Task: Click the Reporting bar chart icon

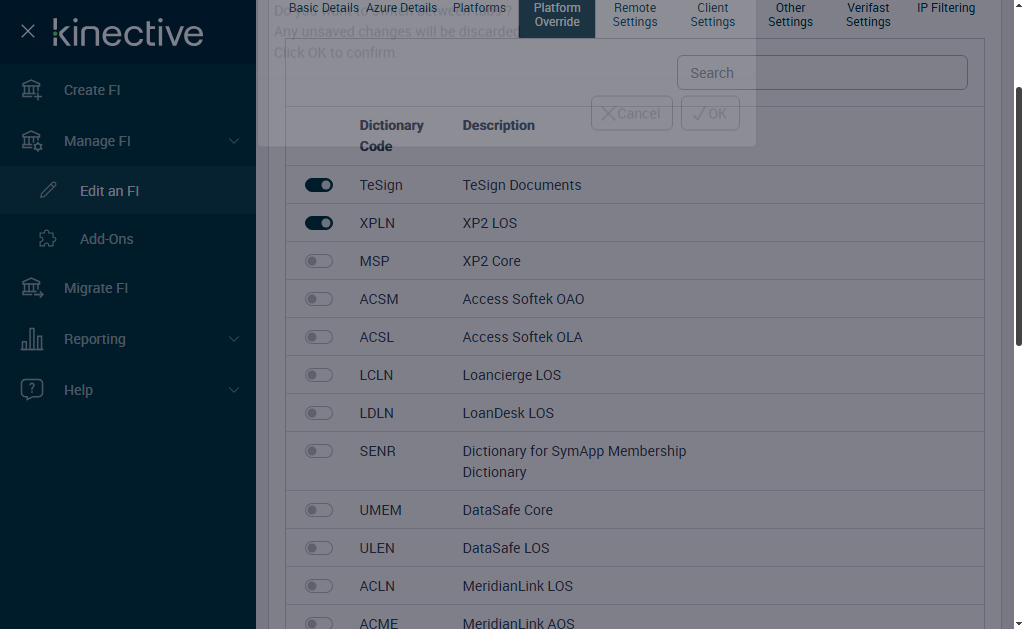Action: (x=31, y=338)
